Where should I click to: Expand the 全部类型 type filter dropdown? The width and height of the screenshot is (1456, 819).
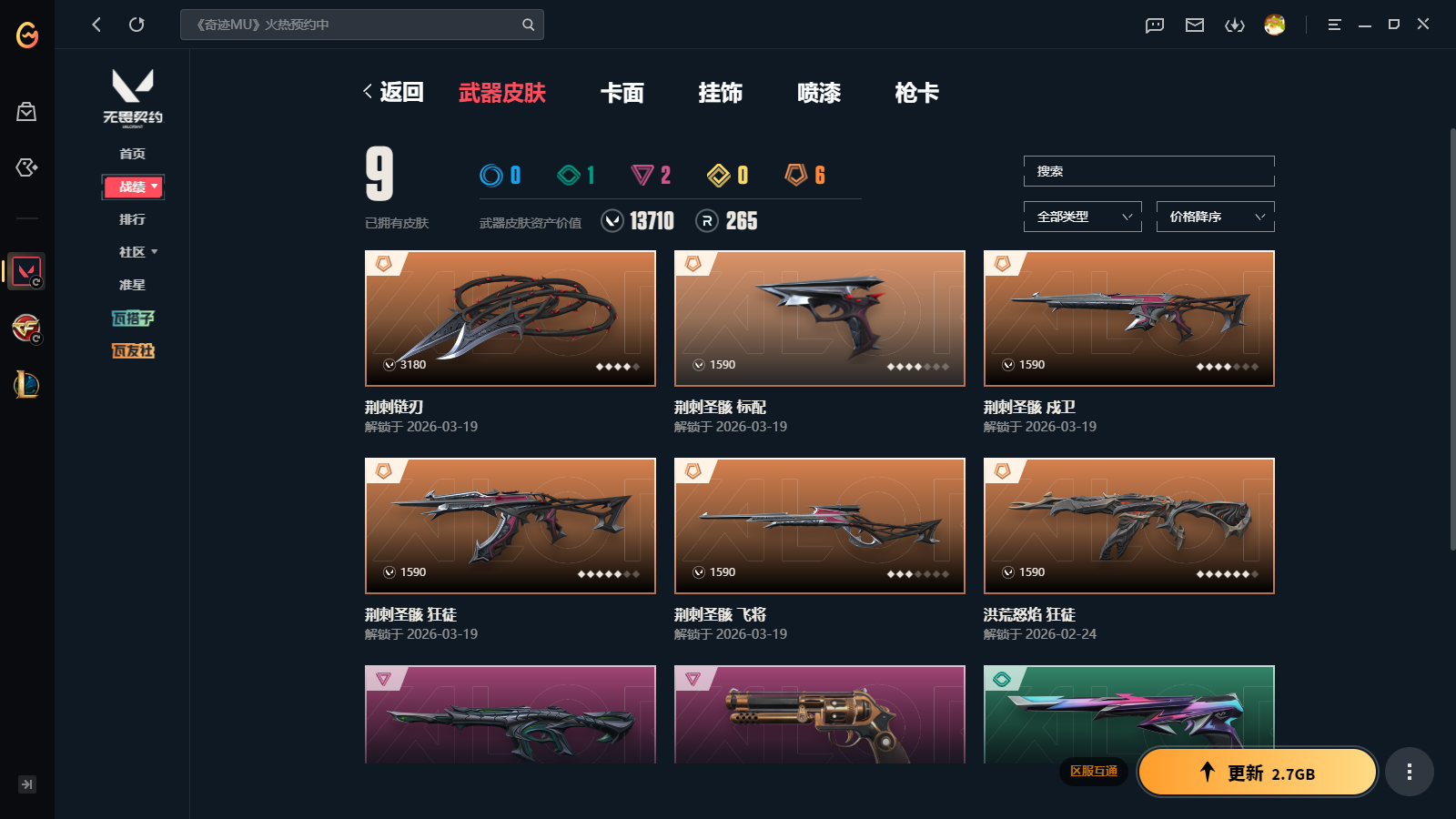[x=1083, y=217]
